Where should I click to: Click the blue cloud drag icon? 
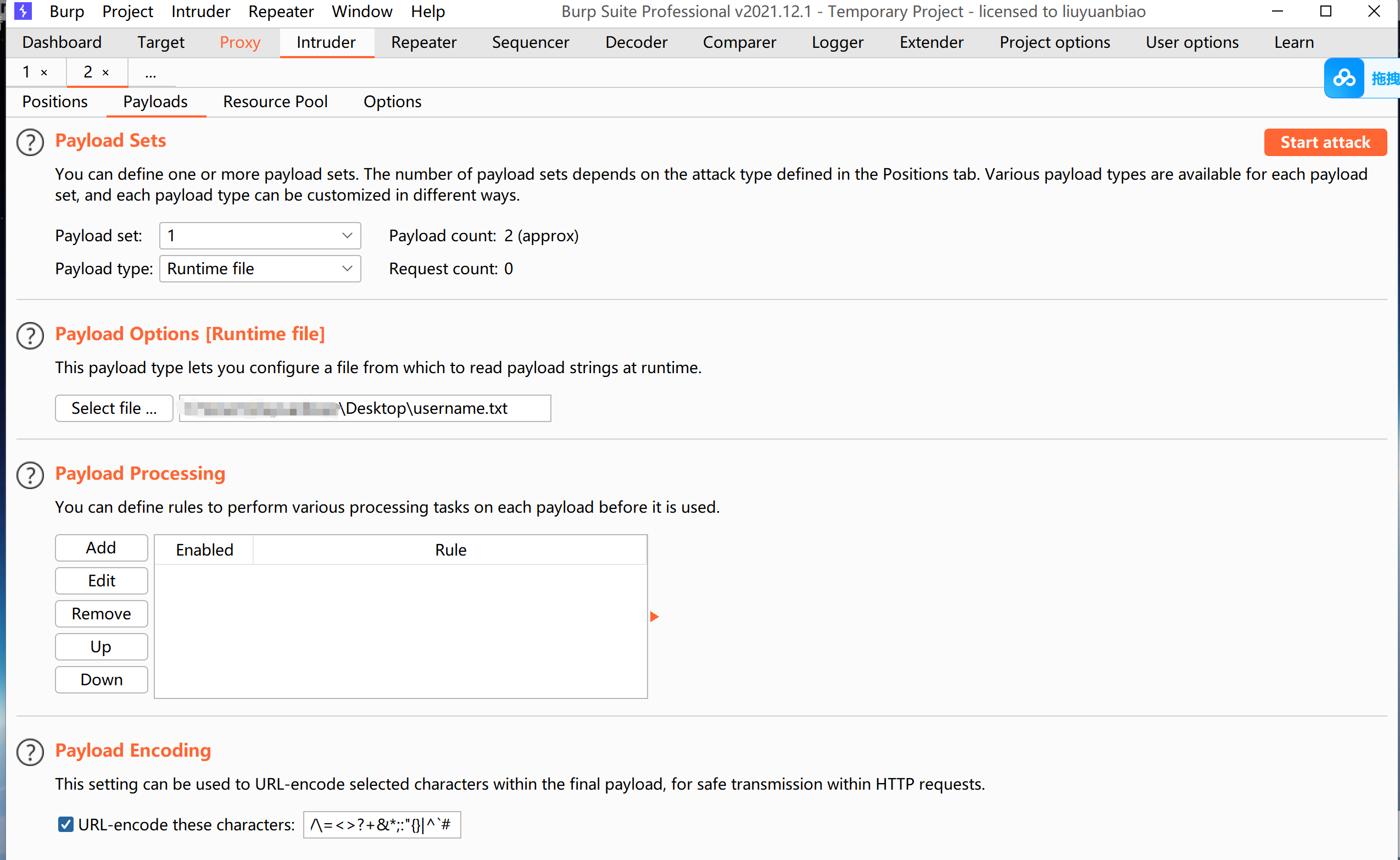coord(1344,78)
